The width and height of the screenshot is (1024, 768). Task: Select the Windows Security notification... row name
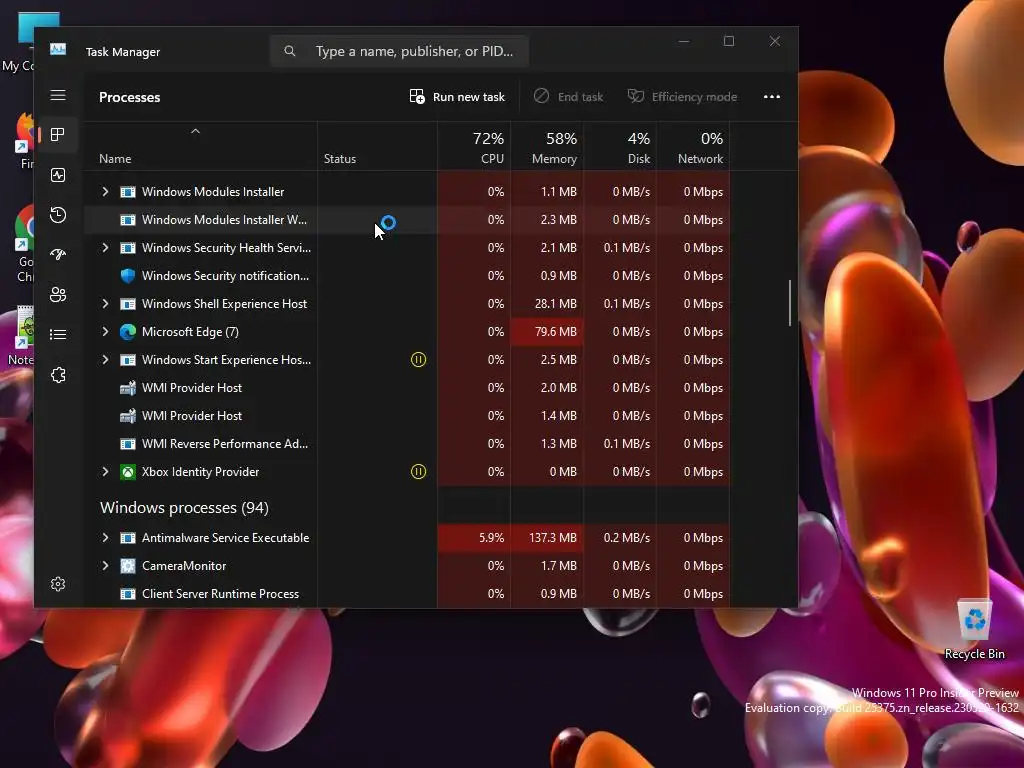[x=225, y=276]
